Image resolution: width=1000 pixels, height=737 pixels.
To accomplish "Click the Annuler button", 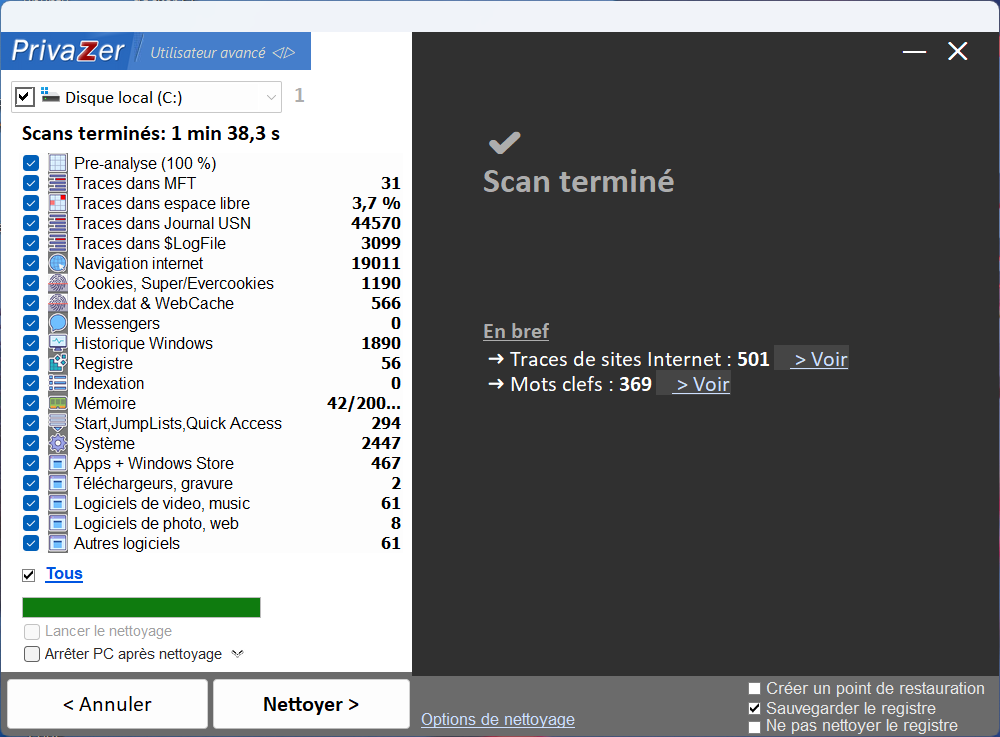I will coord(107,704).
